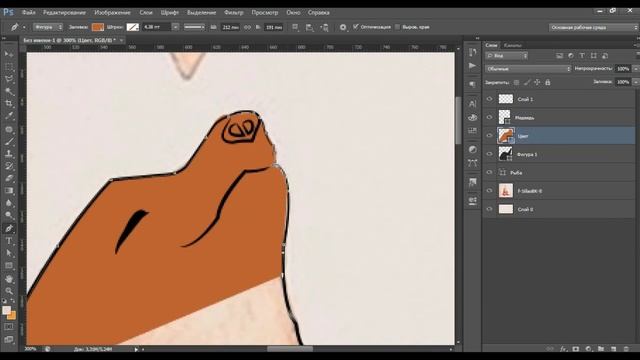Lock all padlock icon

click(x=548, y=82)
